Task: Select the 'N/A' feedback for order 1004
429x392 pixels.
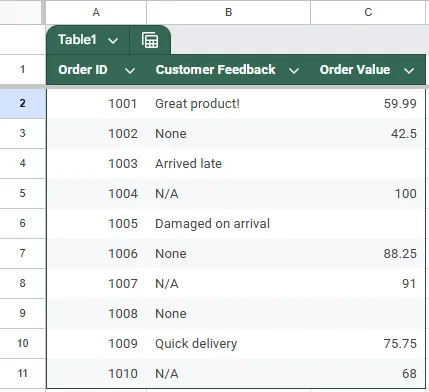Action: click(x=228, y=194)
